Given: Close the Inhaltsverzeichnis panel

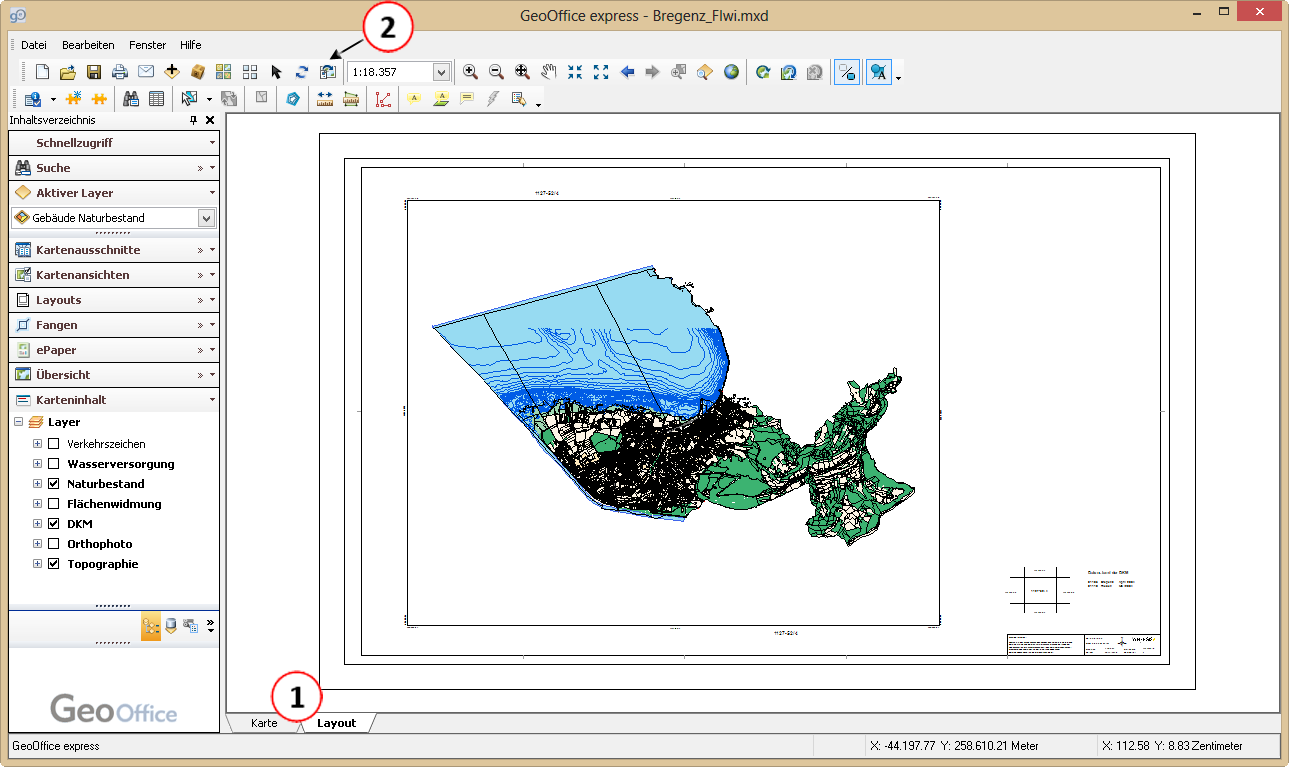Looking at the screenshot, I should 210,120.
